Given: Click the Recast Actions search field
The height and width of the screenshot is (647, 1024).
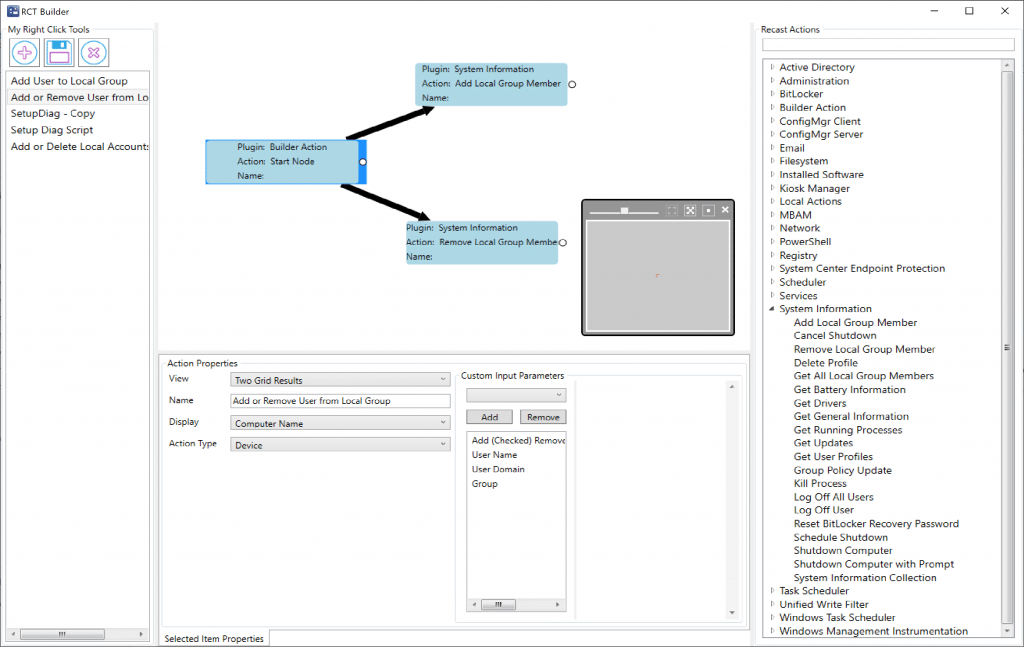Looking at the screenshot, I should 888,44.
